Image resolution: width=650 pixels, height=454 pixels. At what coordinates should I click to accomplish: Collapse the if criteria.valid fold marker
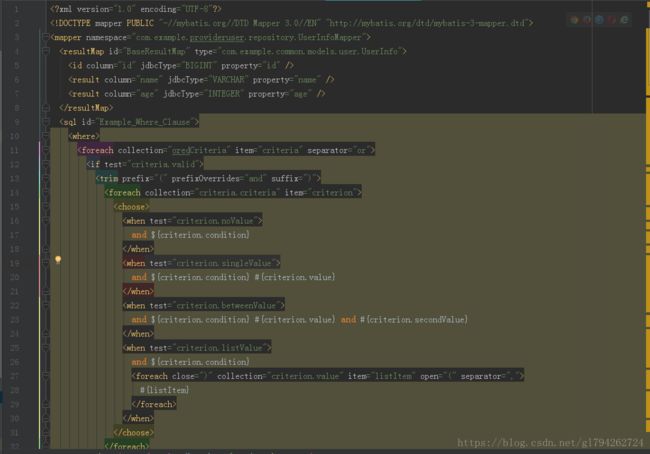(x=46, y=164)
